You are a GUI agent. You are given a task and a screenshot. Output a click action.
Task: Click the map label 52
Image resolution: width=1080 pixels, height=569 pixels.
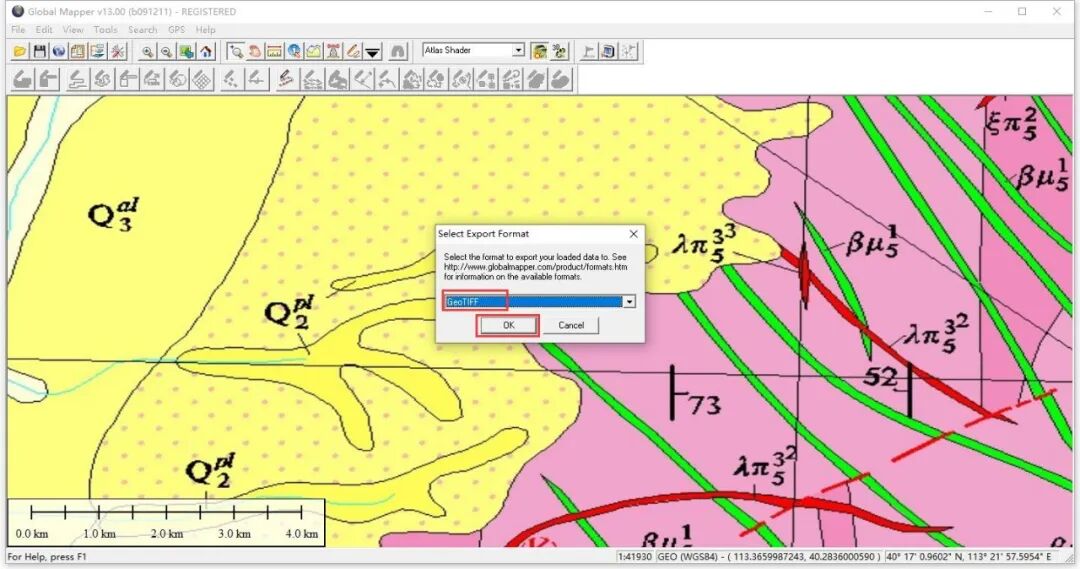(x=880, y=377)
